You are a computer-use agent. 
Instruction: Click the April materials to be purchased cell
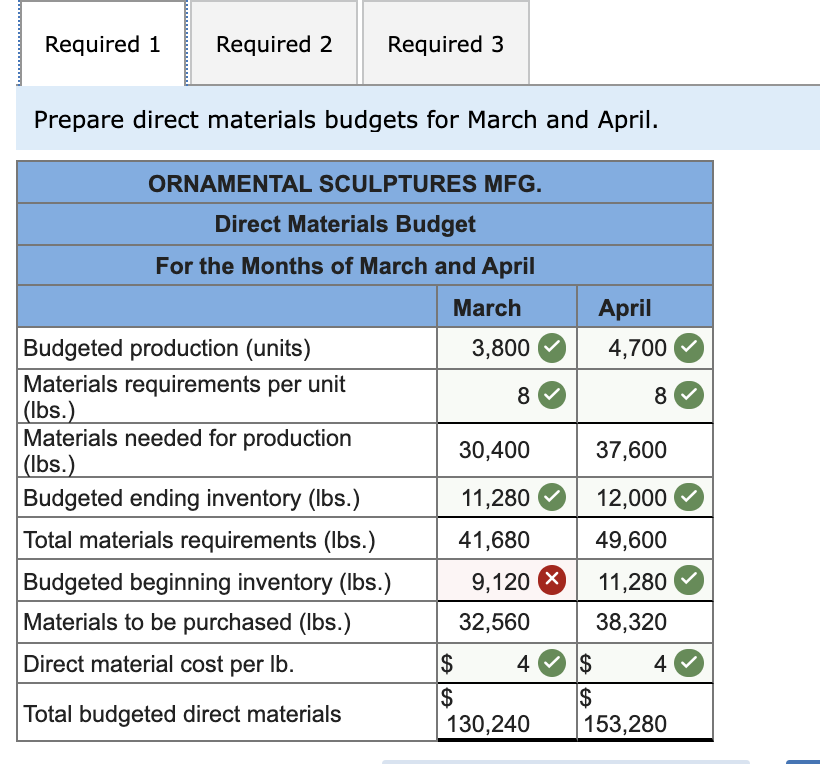pos(645,622)
